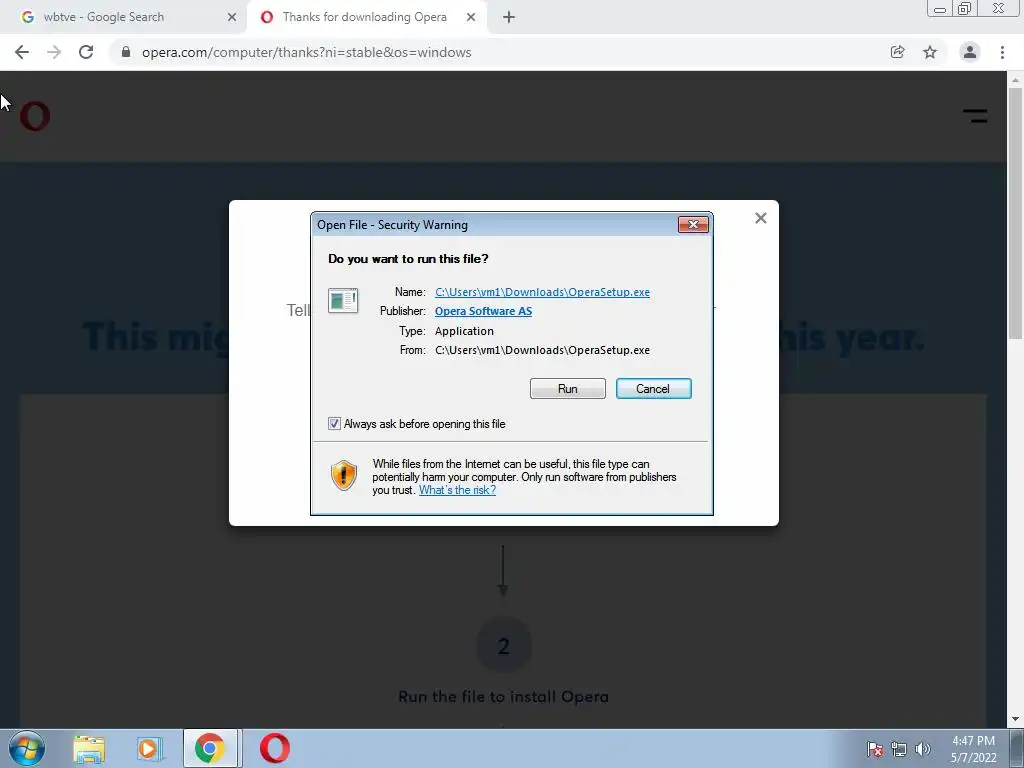This screenshot has width=1024, height=768.
Task: Click the Opera taskbar icon
Action: pos(275,748)
